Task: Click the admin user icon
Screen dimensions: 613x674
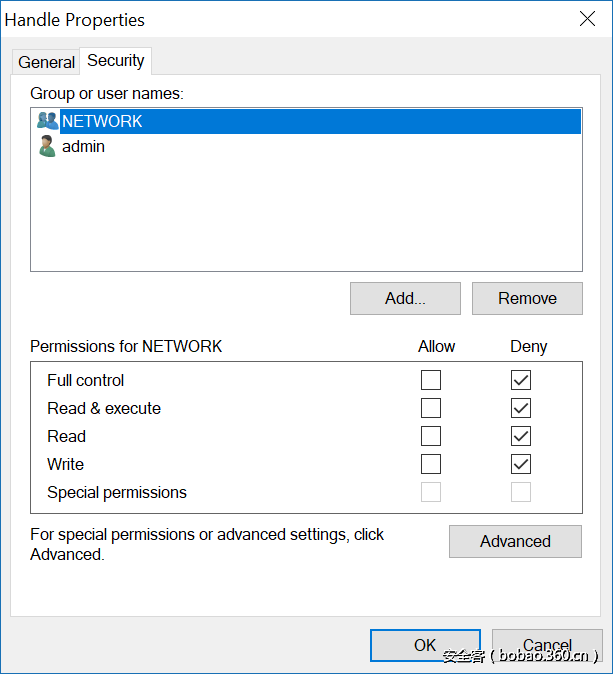Action: pyautogui.click(x=47, y=147)
